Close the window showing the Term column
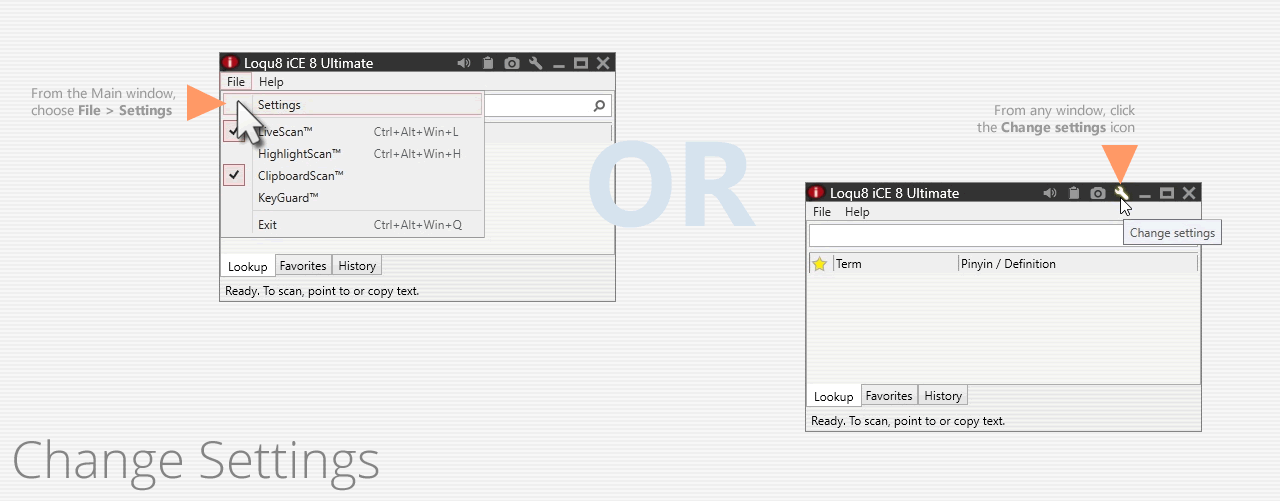Screen dimensions: 1280x501 click(x=1189, y=193)
